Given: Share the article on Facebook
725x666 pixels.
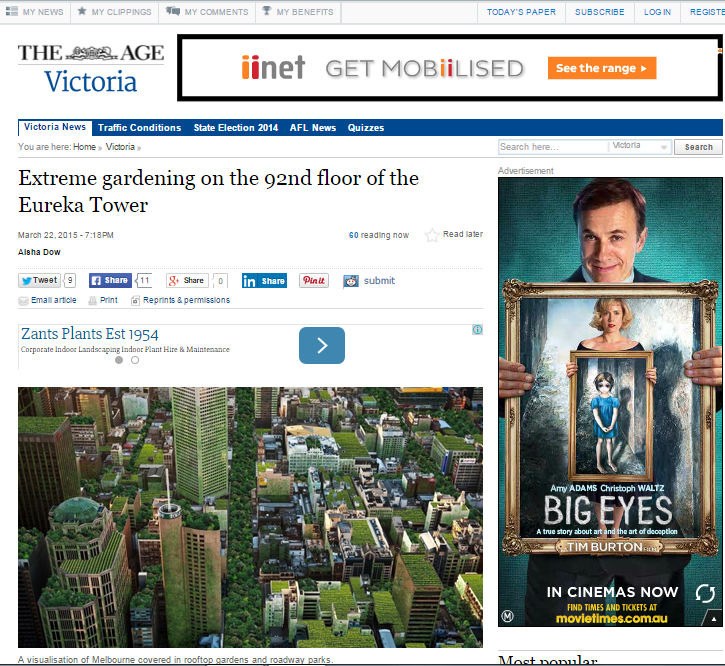Looking at the screenshot, I should [x=110, y=280].
